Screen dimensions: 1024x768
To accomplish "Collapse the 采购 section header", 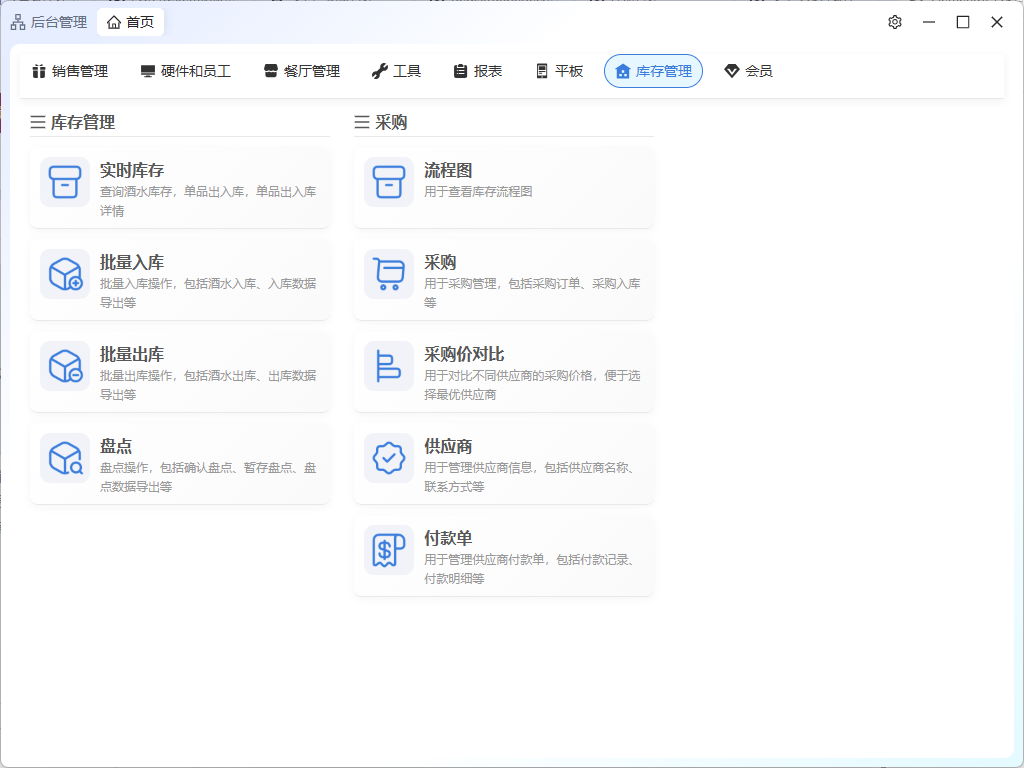I will point(381,122).
